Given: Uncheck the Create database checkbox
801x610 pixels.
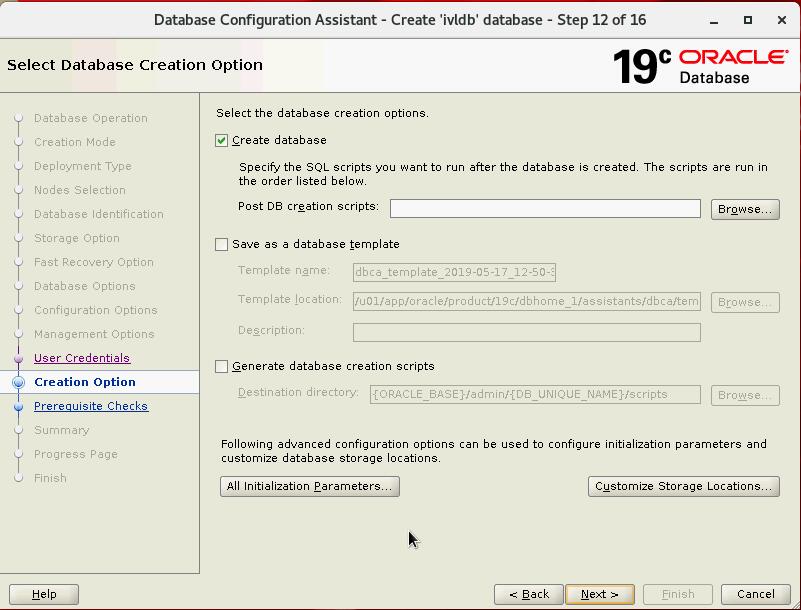Looking at the screenshot, I should click(x=222, y=141).
